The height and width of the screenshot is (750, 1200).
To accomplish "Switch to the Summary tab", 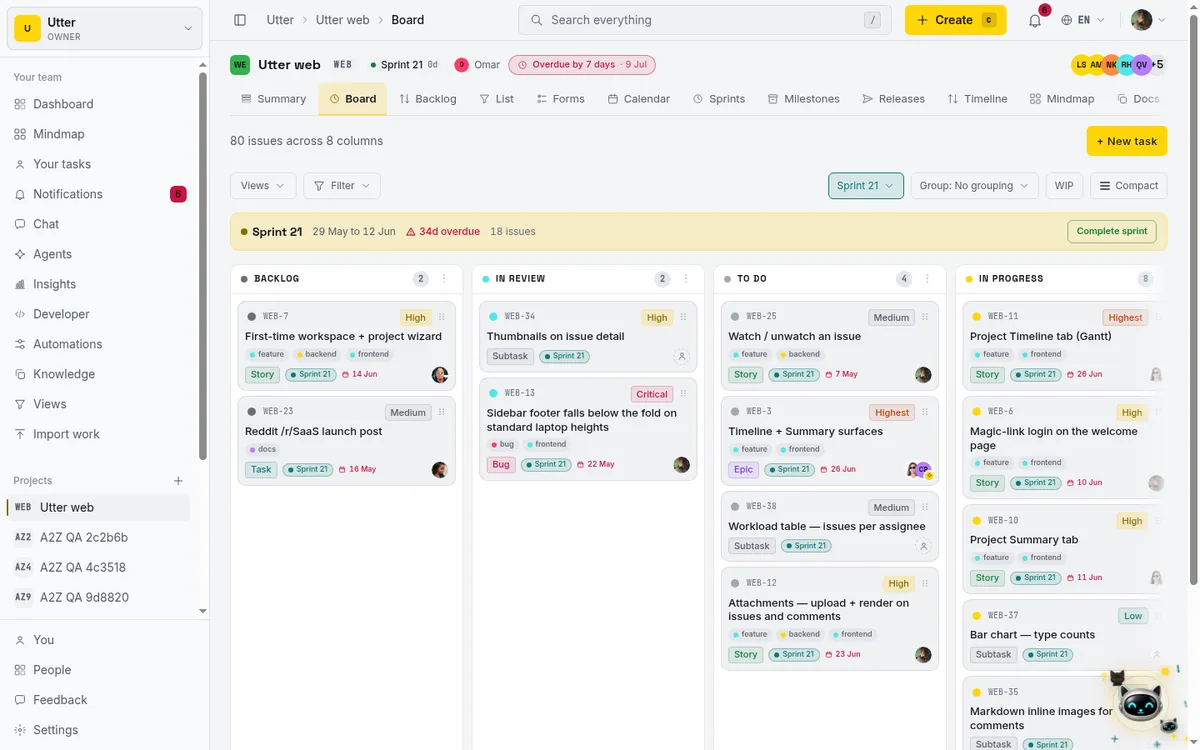I will tap(273, 99).
